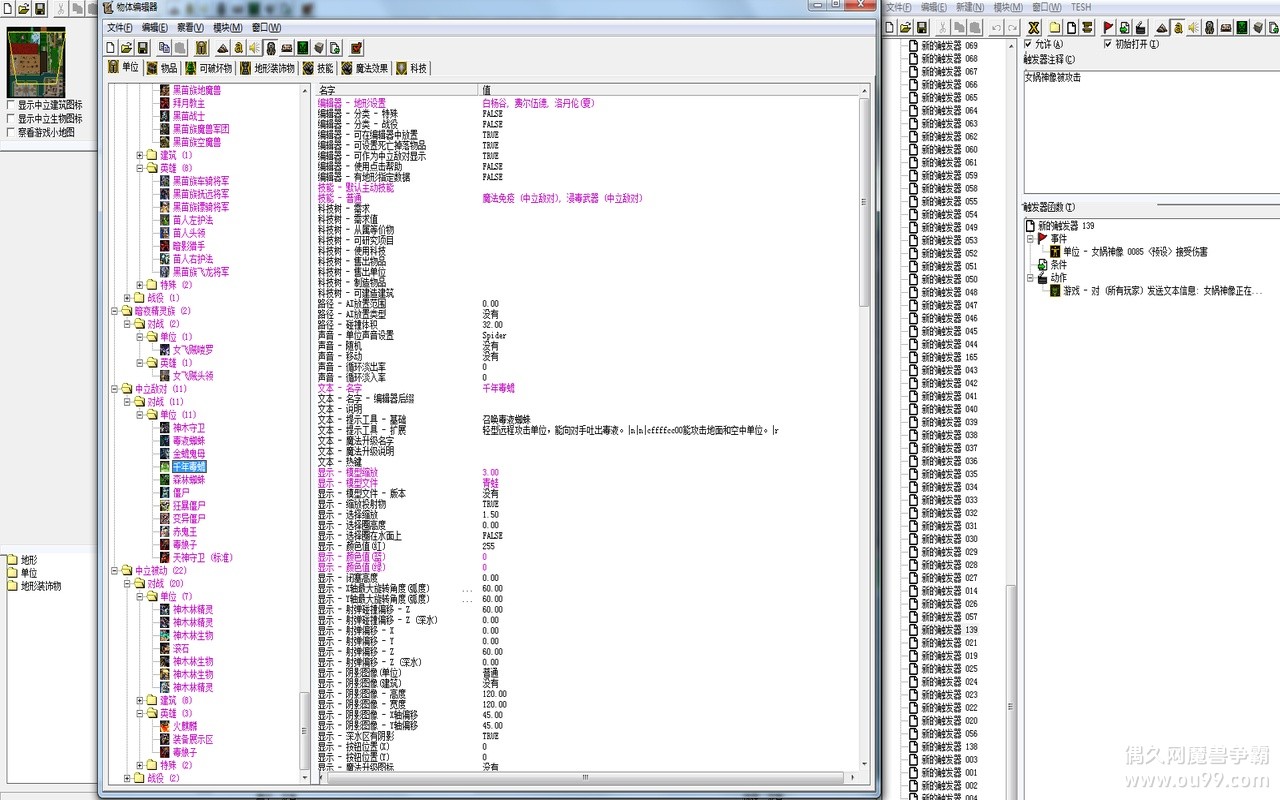Select 火麒麟 hero in tree

click(185, 727)
